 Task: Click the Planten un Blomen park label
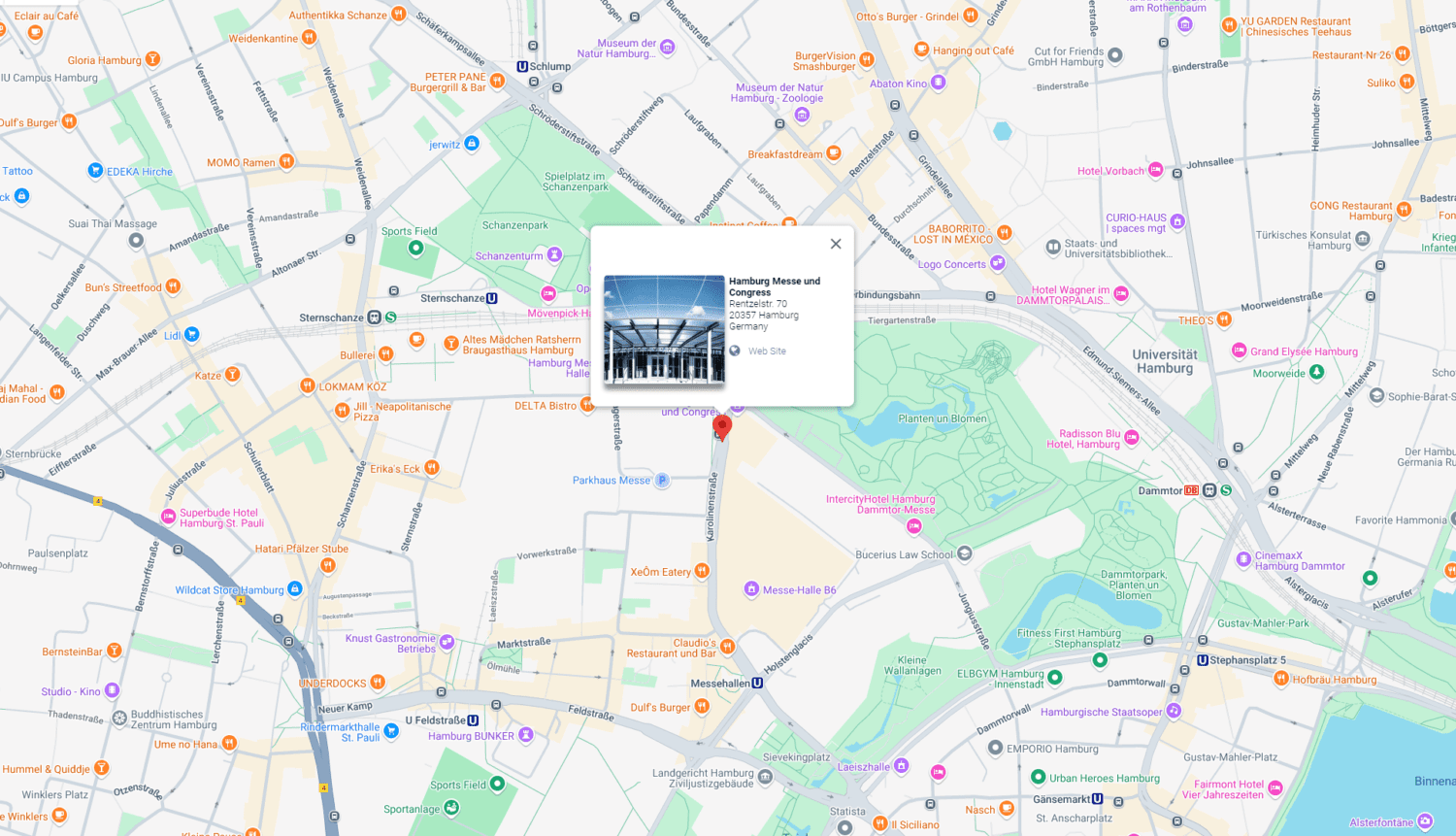coord(943,418)
